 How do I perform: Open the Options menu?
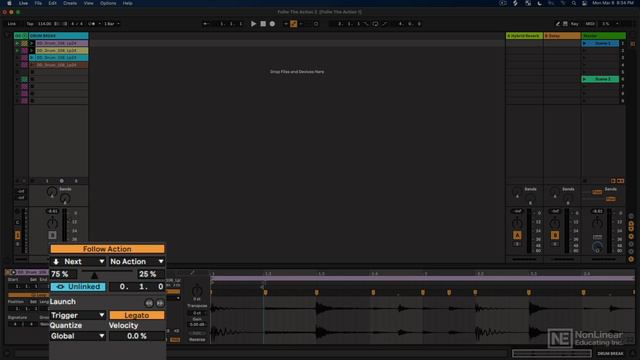pyautogui.click(x=108, y=3)
